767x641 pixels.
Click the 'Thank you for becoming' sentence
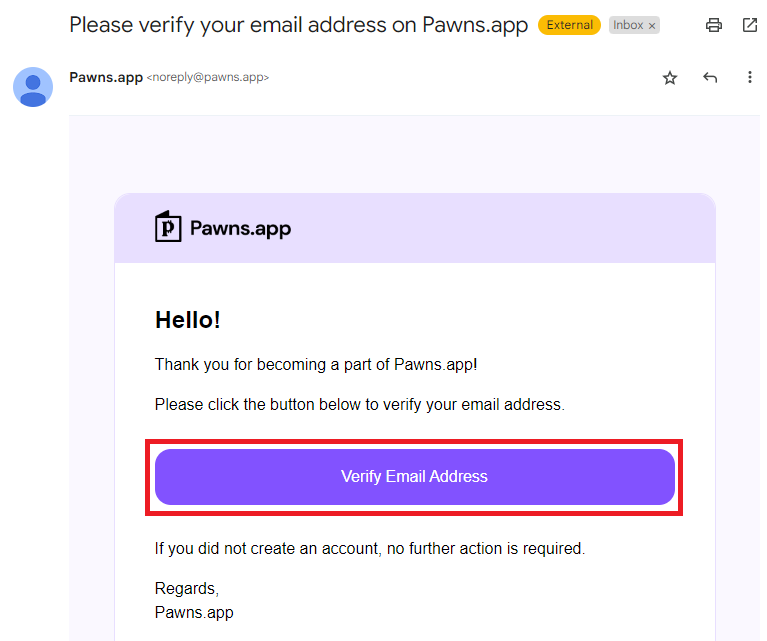pyautogui.click(x=316, y=365)
